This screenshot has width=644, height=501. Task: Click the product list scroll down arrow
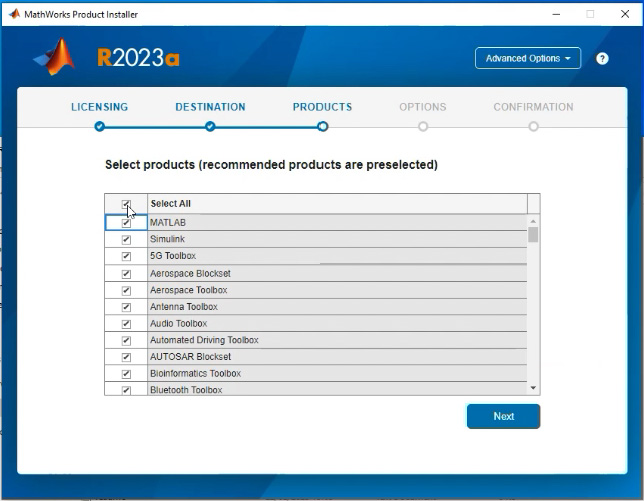[533, 387]
